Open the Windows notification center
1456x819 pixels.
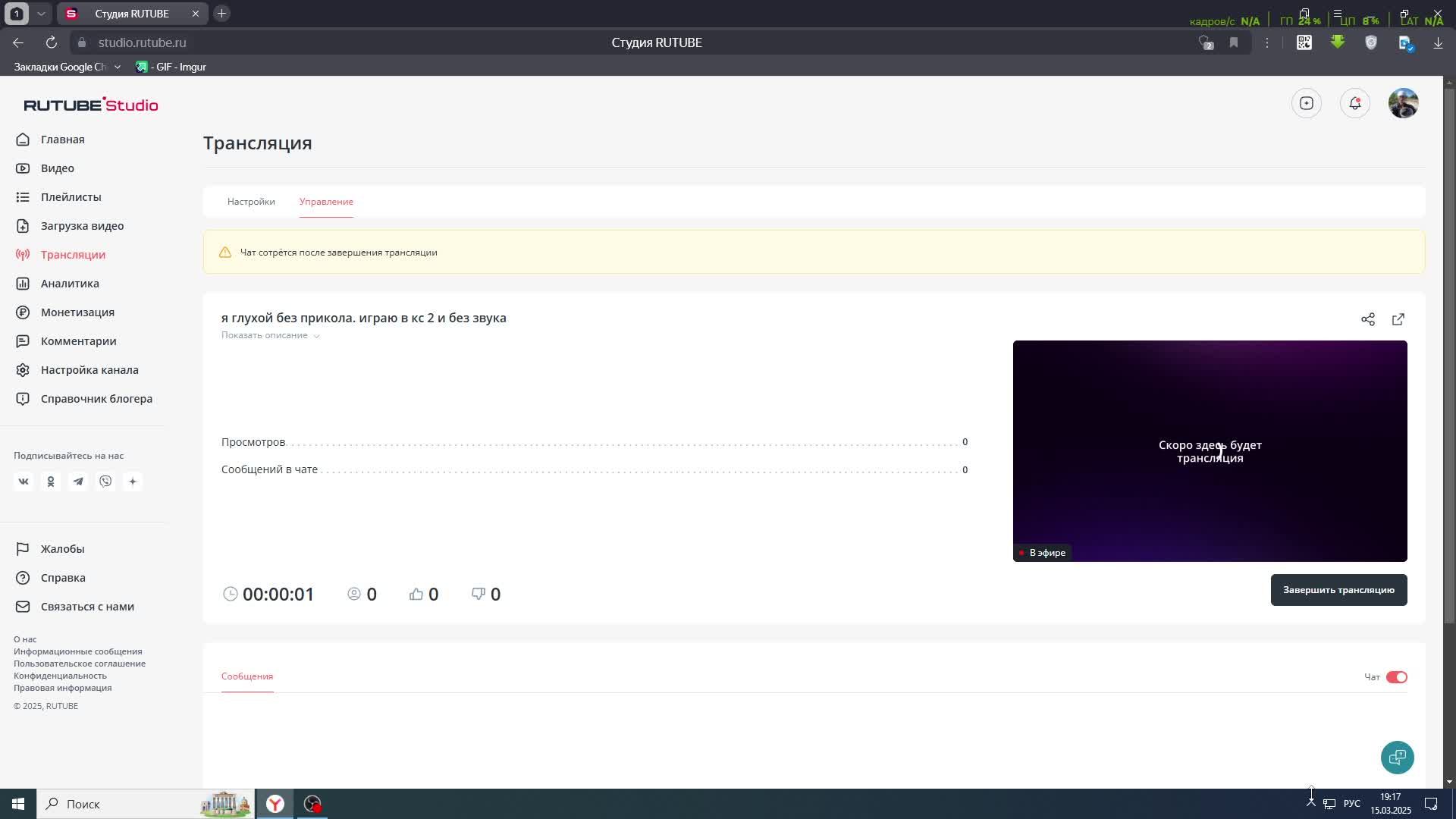tap(1431, 804)
